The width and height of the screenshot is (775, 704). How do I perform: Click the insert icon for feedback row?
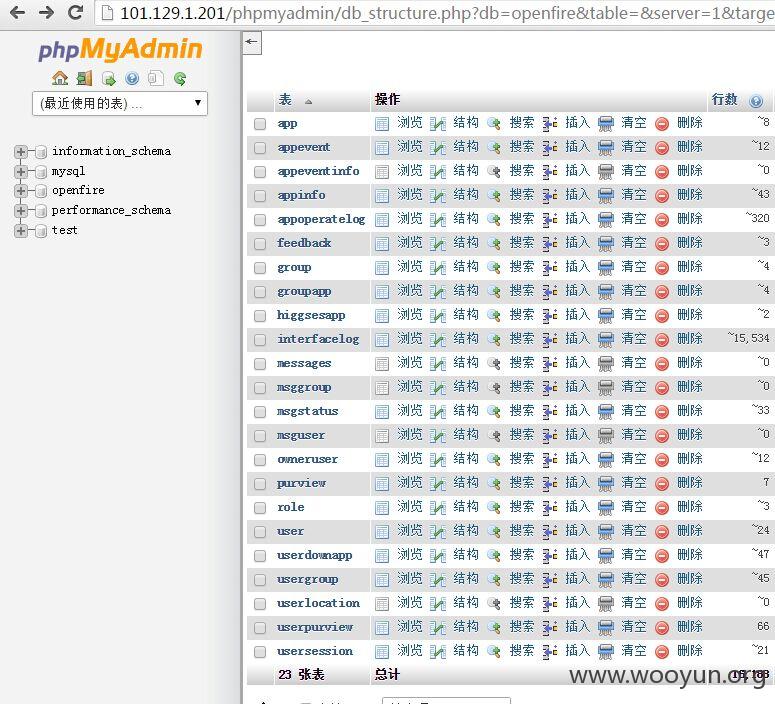click(x=550, y=244)
